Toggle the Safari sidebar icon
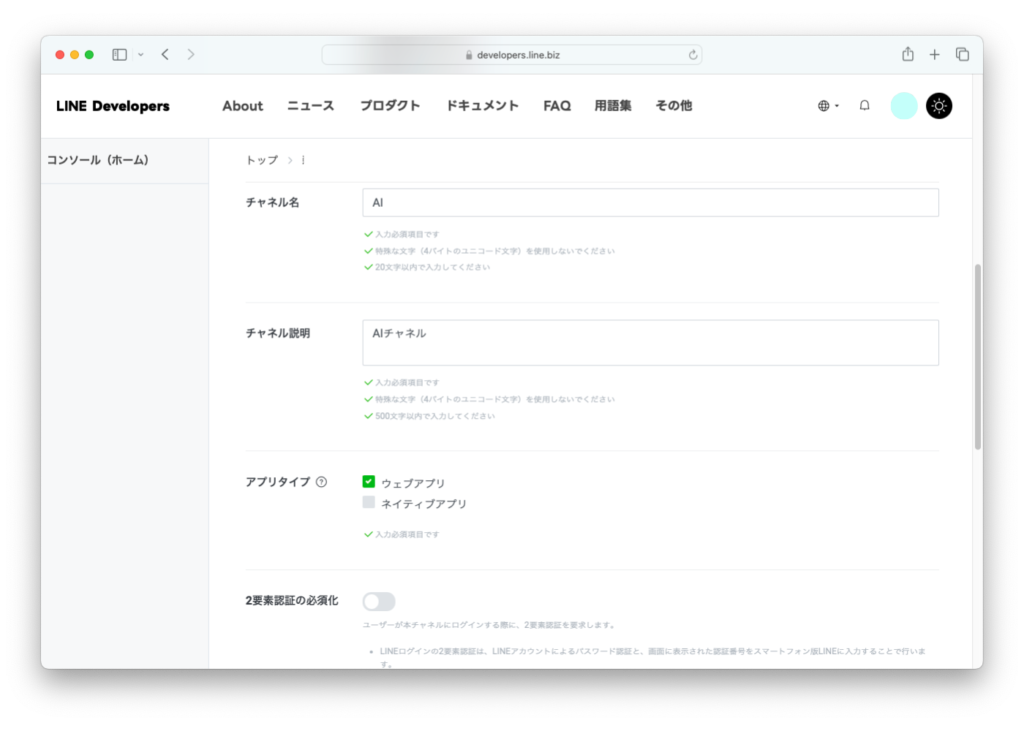 point(120,54)
